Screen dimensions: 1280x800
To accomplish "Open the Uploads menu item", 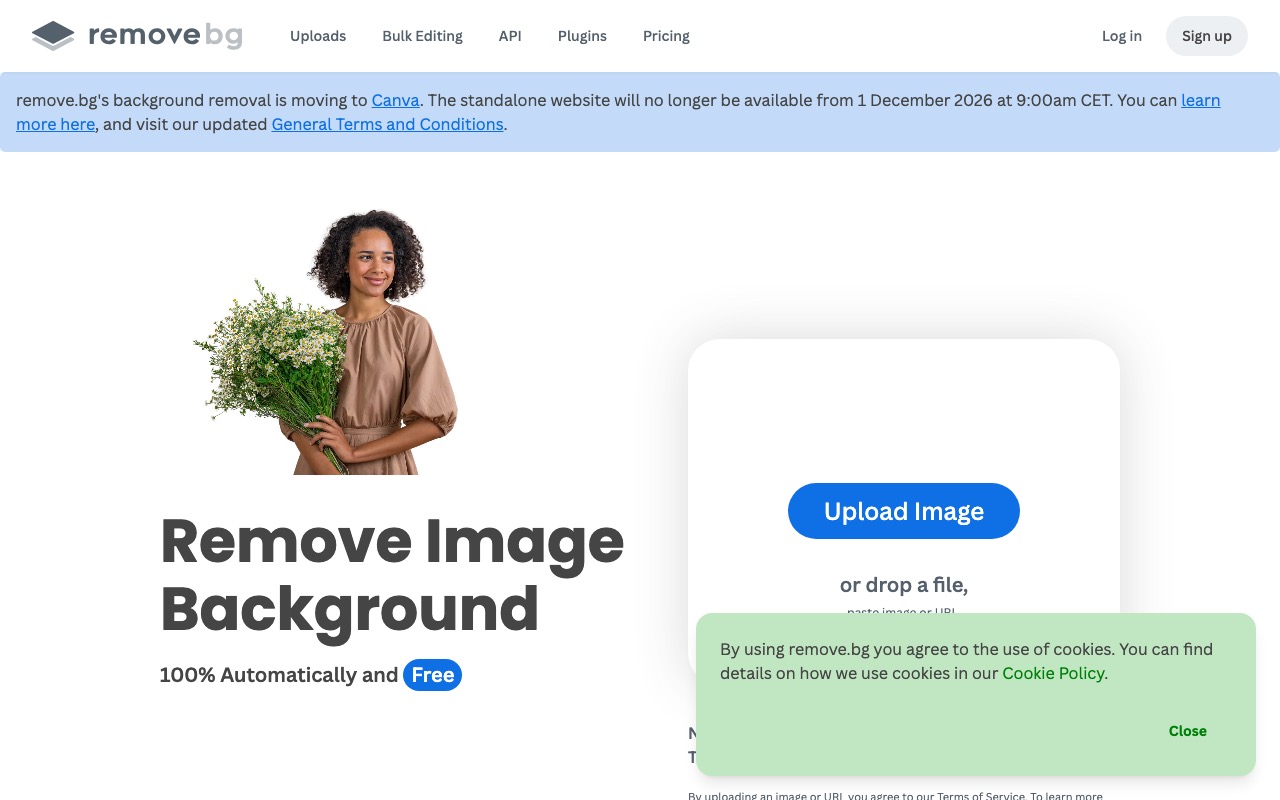I will (318, 36).
